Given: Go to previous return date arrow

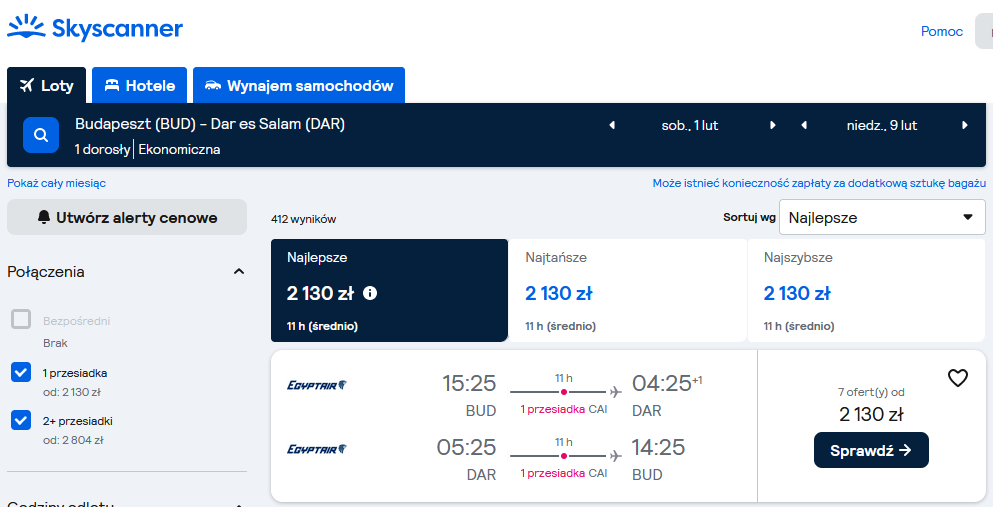Looking at the screenshot, I should [804, 125].
